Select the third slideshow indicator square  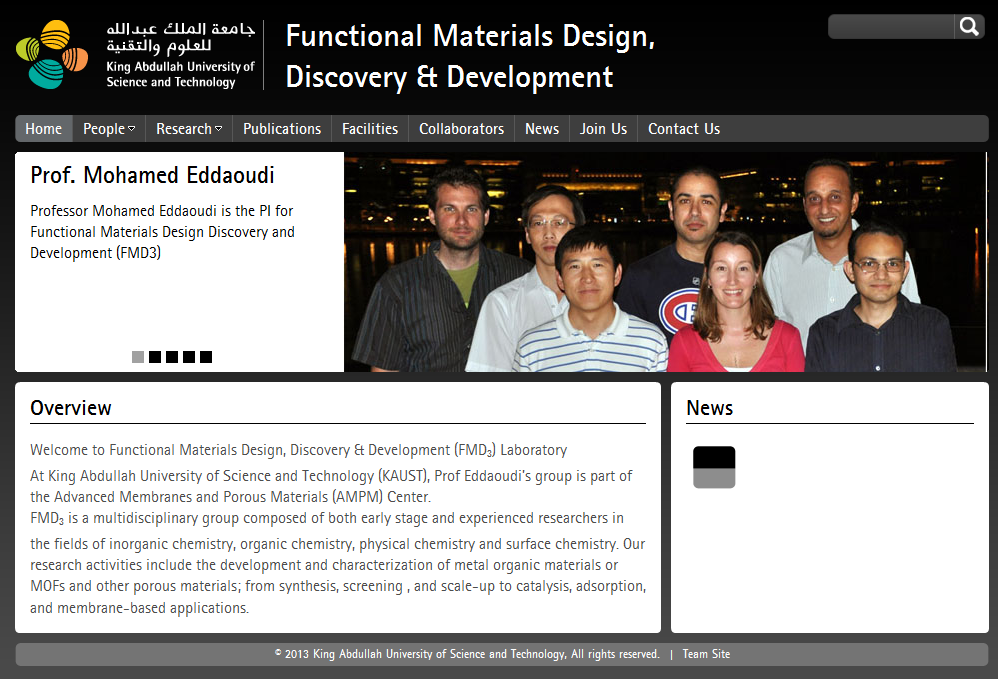(x=172, y=357)
